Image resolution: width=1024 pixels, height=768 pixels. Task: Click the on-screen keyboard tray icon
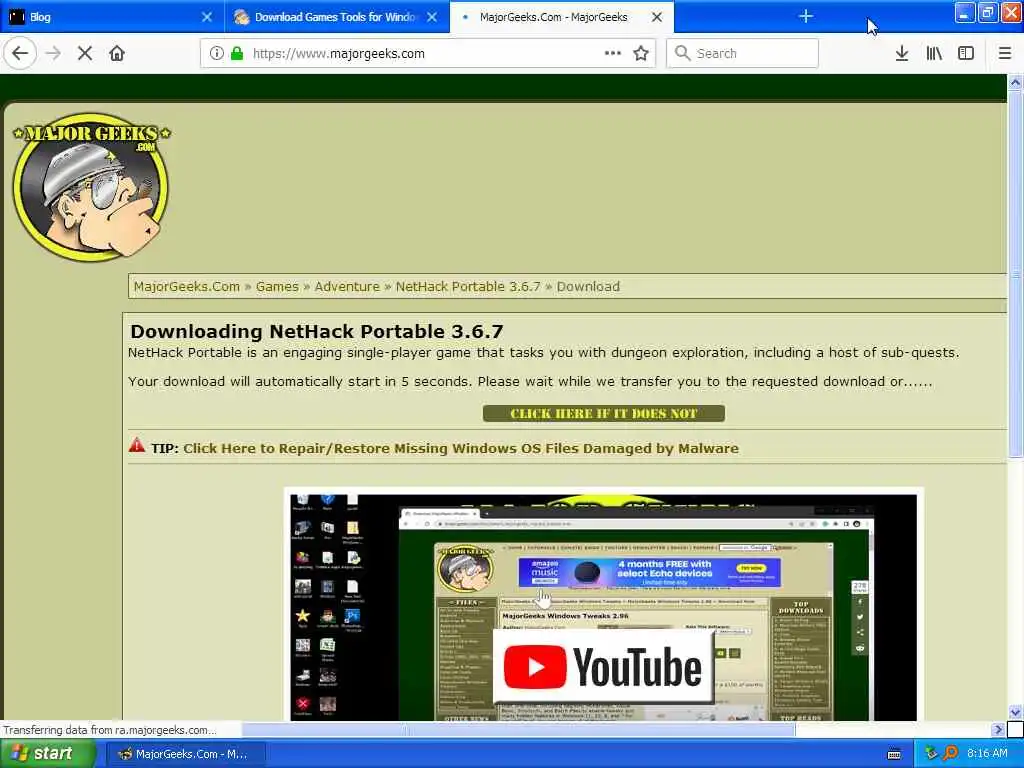click(894, 754)
